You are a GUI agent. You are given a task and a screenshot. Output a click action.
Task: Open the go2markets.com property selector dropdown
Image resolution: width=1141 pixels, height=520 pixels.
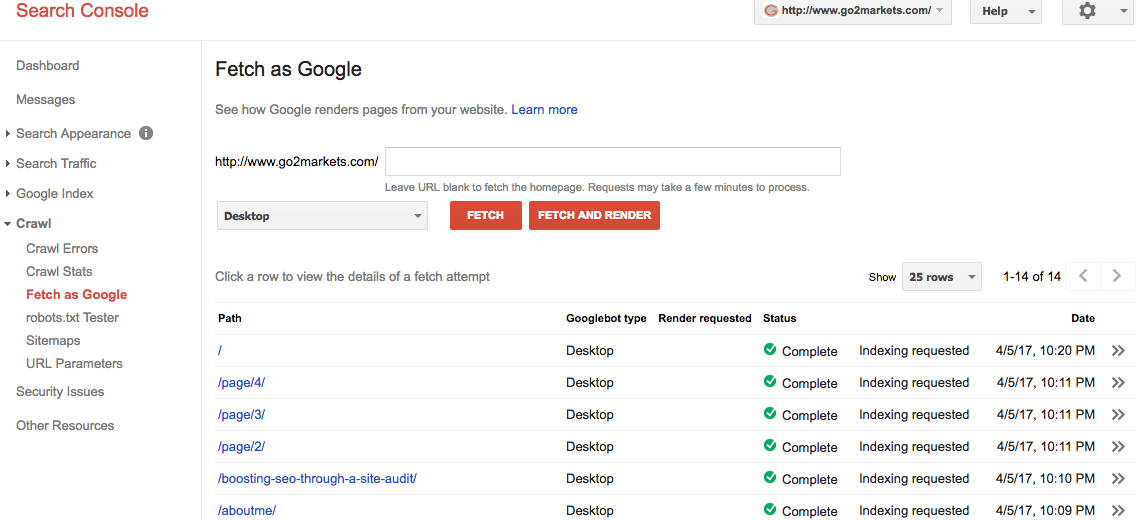pyautogui.click(x=853, y=11)
